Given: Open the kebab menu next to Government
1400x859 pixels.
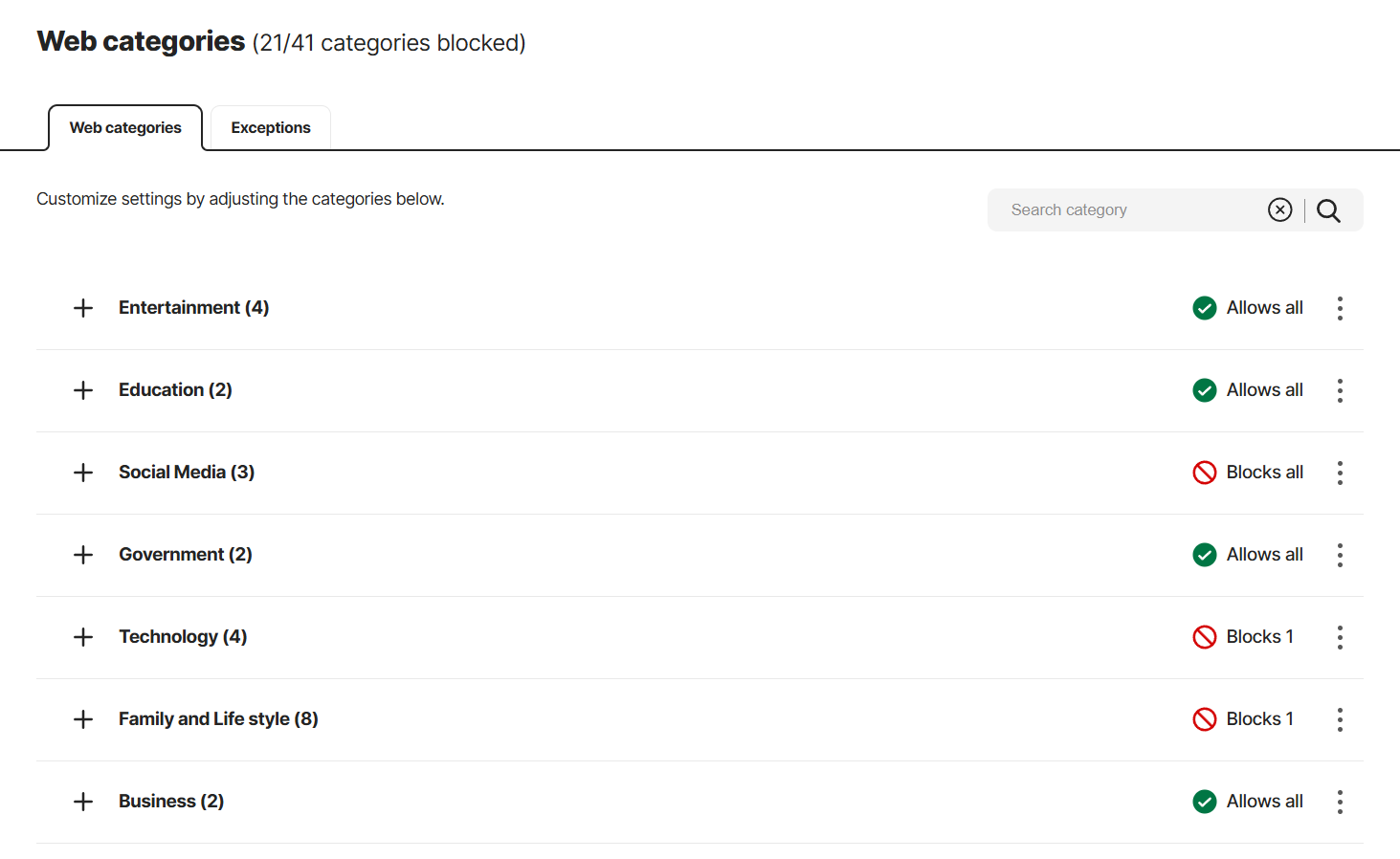Looking at the screenshot, I should coord(1340,554).
